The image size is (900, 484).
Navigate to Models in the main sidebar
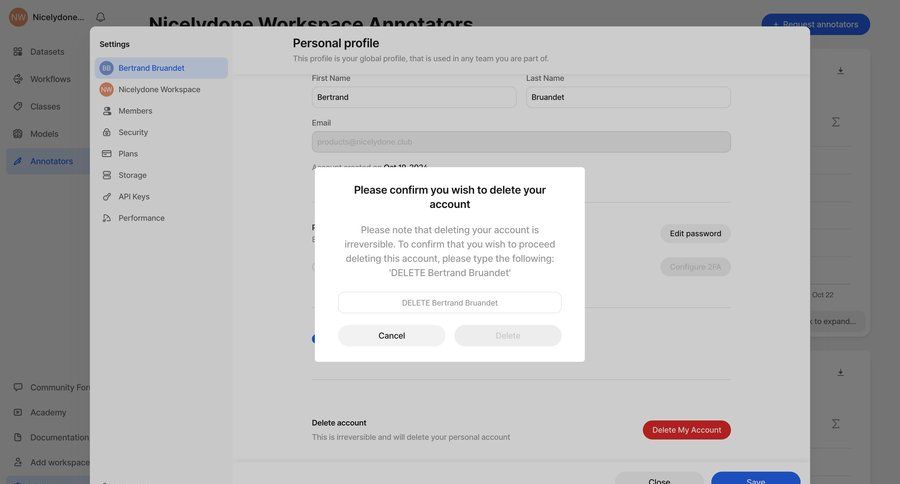click(x=44, y=134)
